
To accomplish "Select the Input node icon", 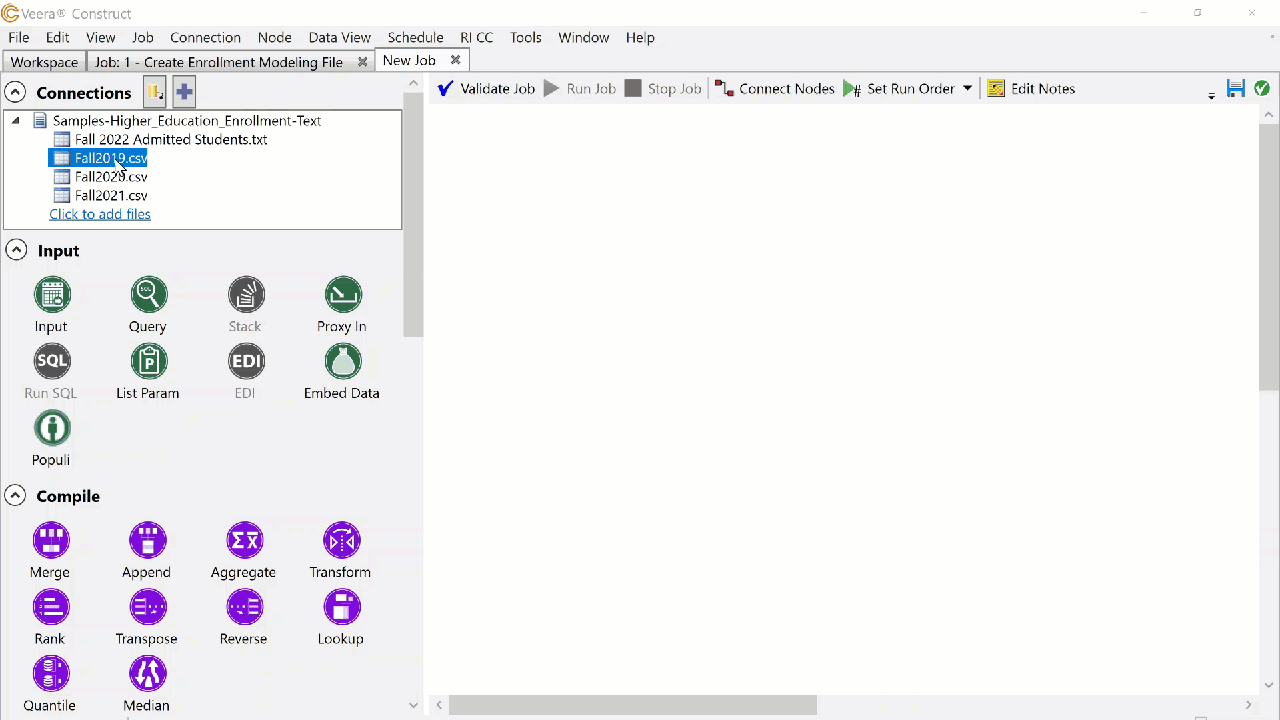I will [52, 294].
